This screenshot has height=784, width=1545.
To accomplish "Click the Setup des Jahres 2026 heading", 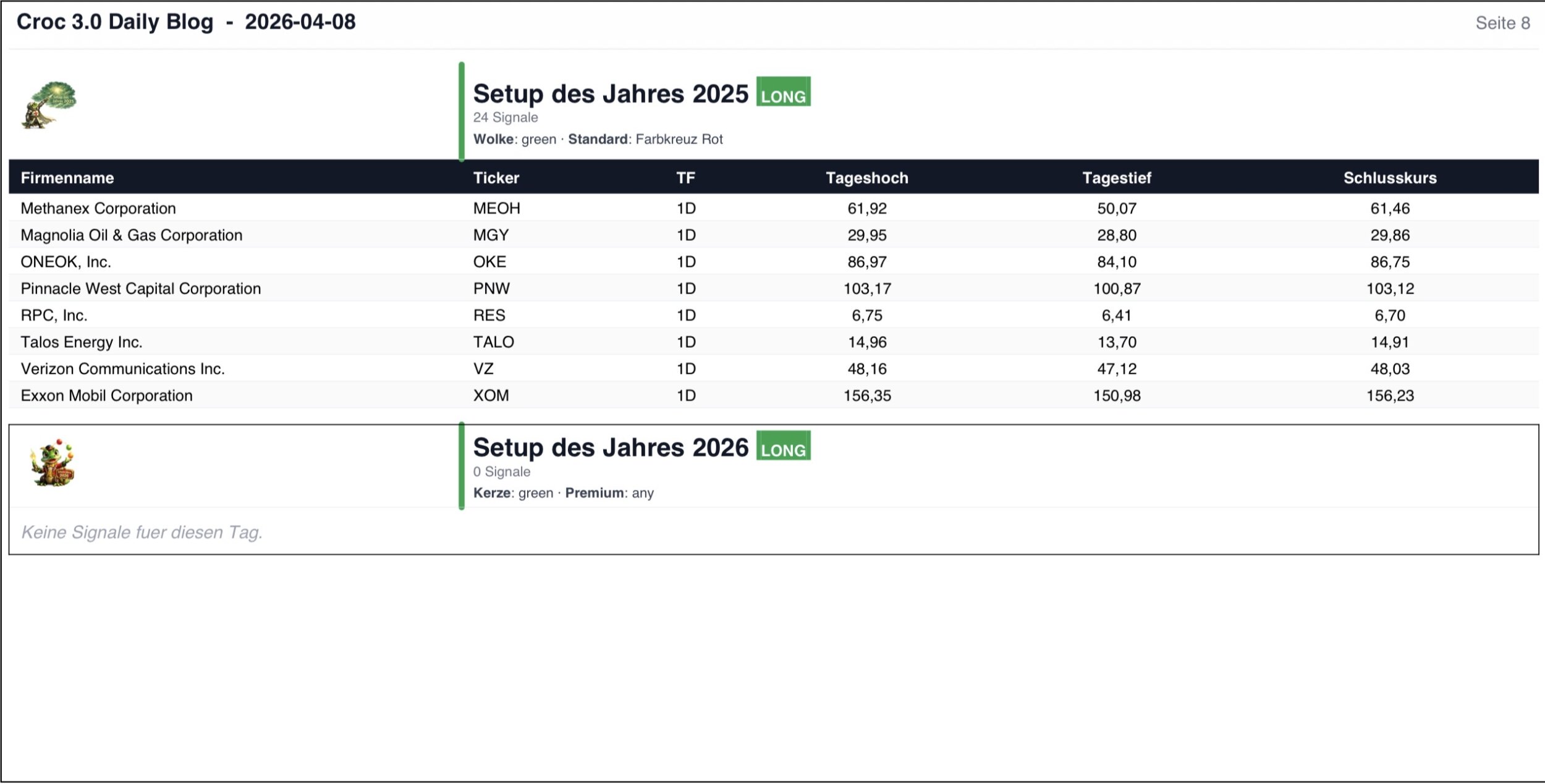I will [610, 448].
